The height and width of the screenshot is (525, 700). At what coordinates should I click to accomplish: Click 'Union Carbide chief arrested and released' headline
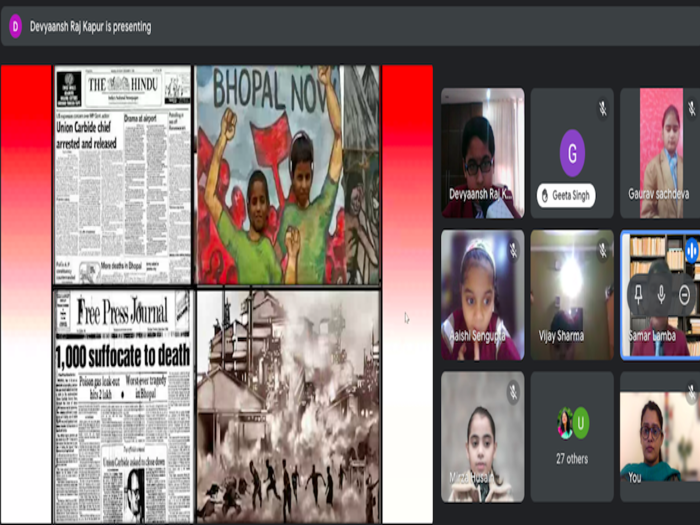(x=87, y=136)
